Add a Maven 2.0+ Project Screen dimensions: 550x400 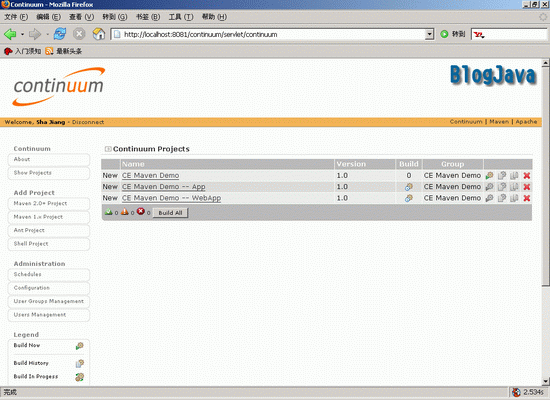click(x=49, y=204)
